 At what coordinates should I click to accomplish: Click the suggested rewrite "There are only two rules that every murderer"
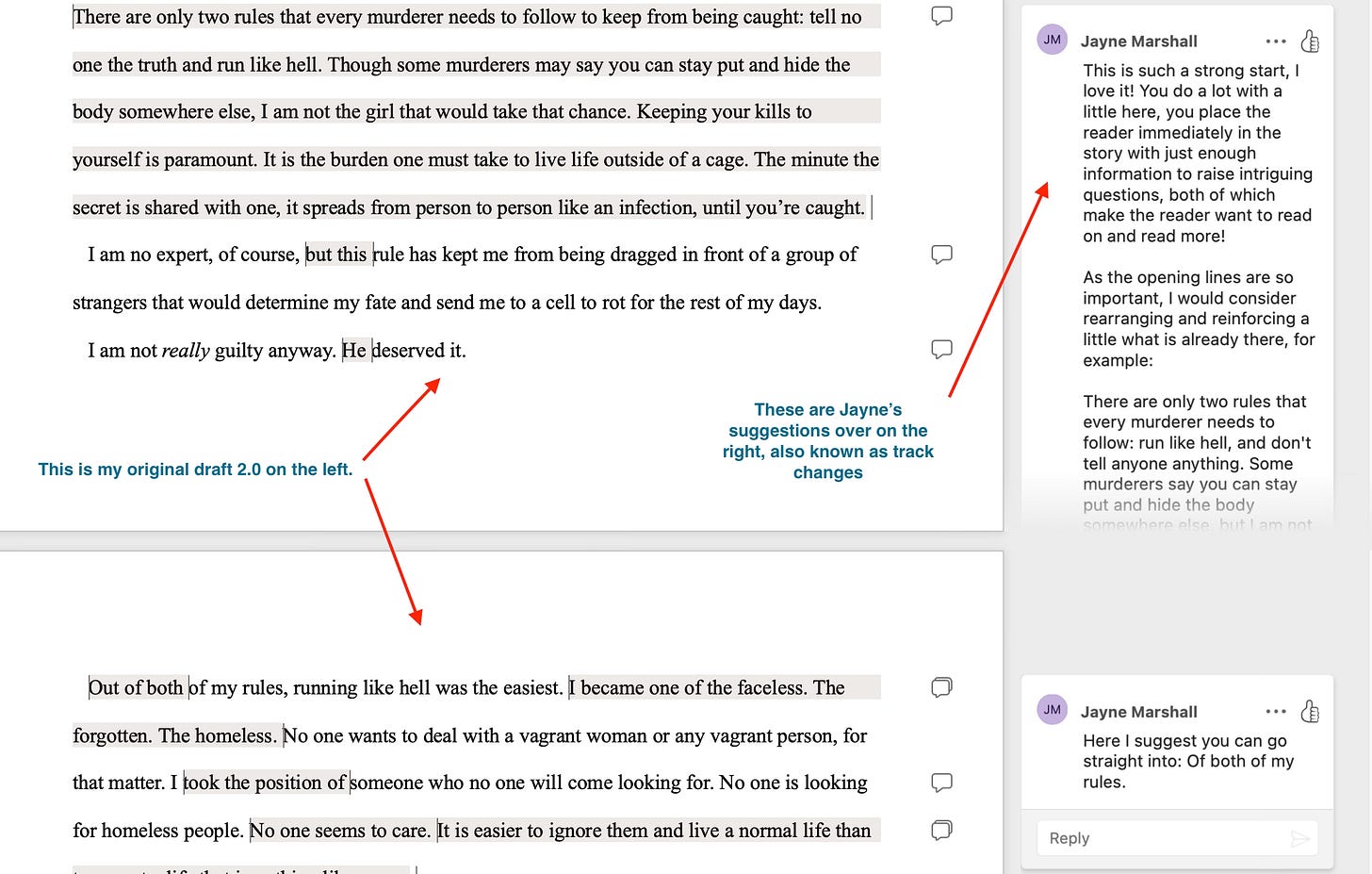point(1195,412)
